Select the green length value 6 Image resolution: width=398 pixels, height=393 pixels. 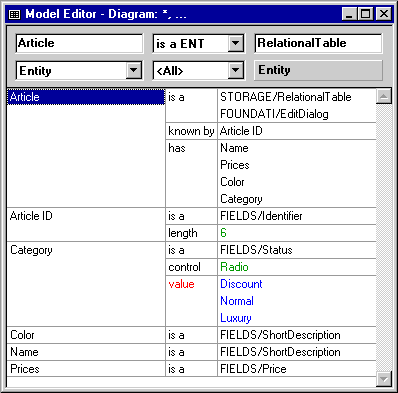click(x=223, y=233)
